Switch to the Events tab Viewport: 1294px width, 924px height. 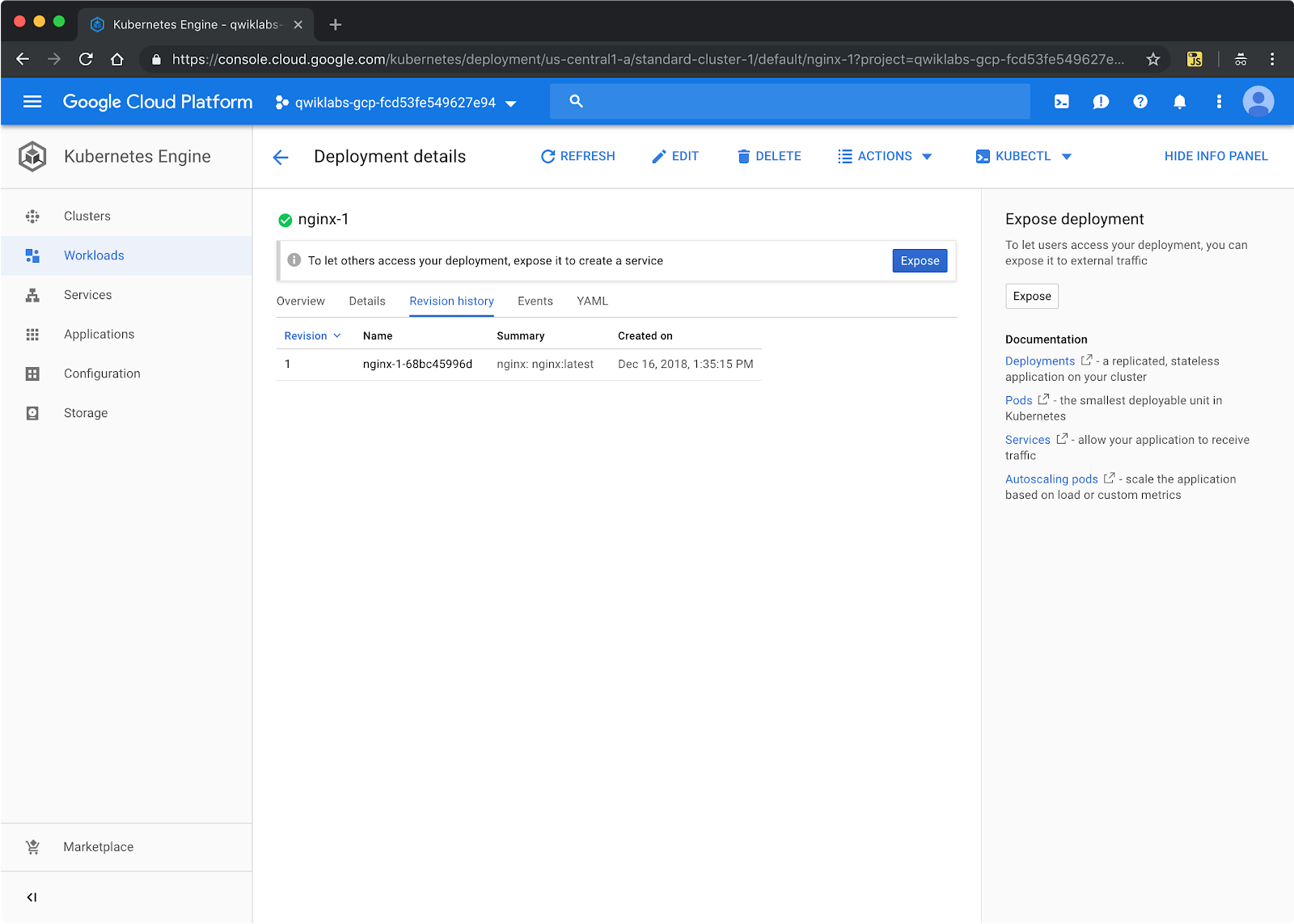click(x=535, y=302)
